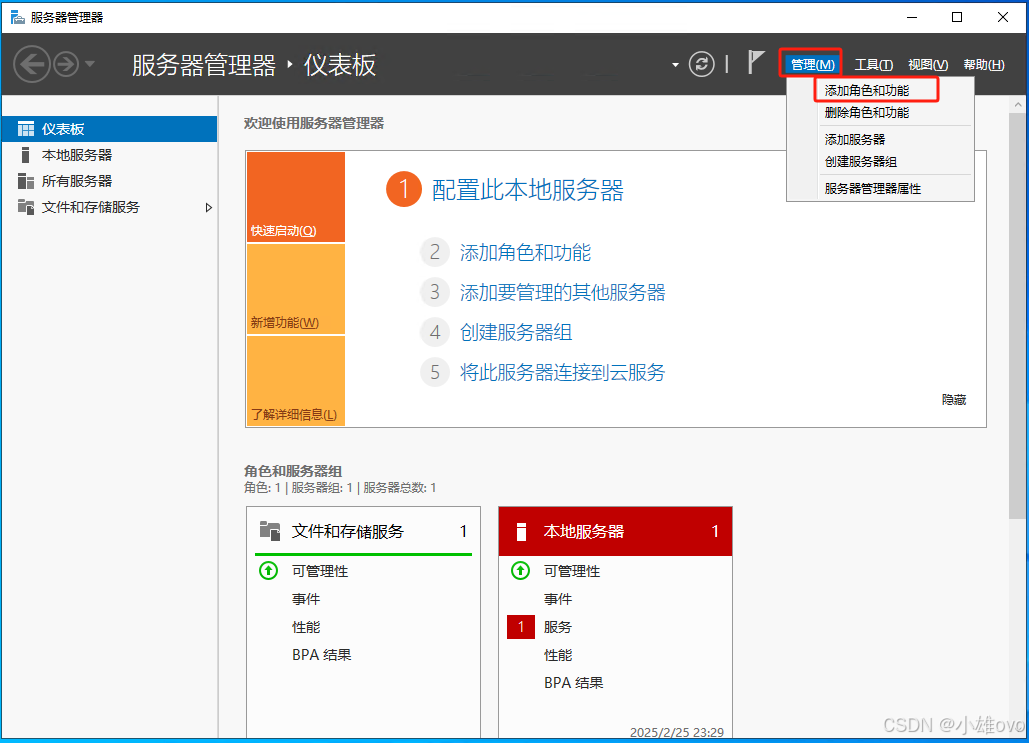
Task: Choose 添加服务器 from the menu
Action: coord(854,139)
